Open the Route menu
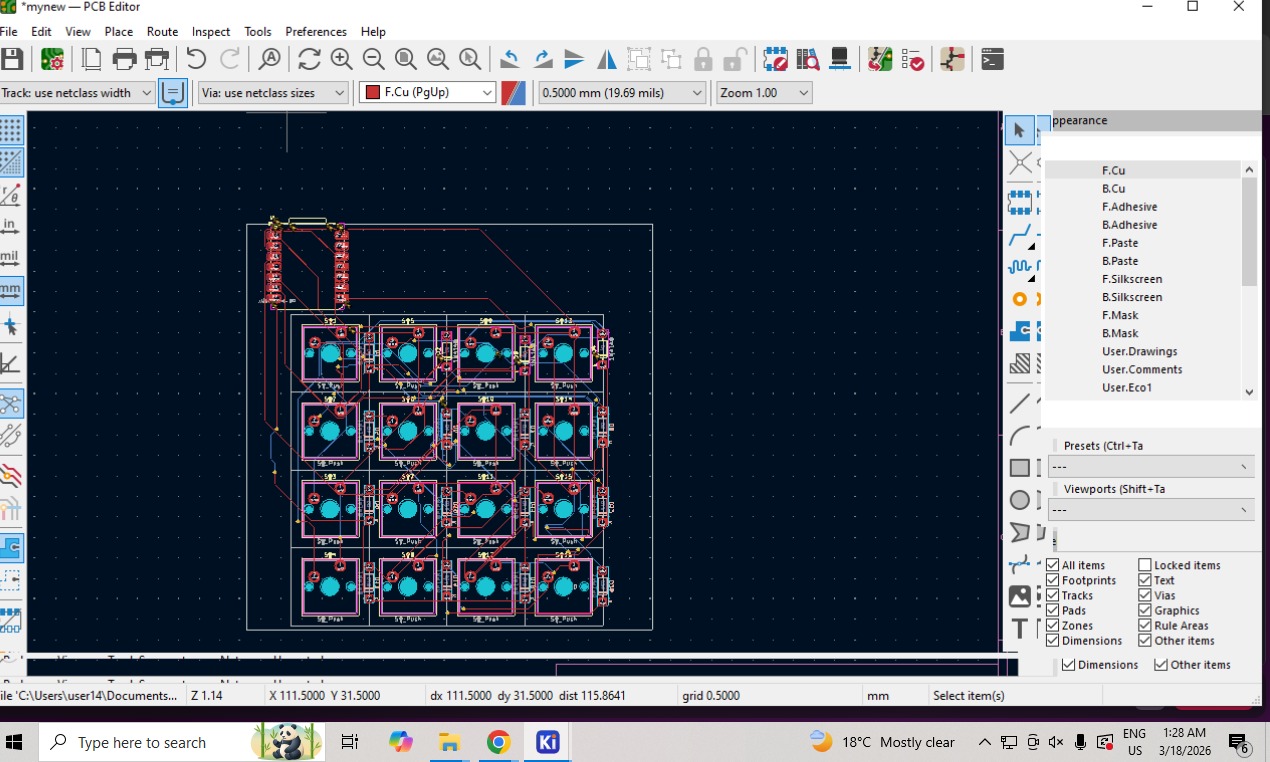The width and height of the screenshot is (1270, 762). (x=162, y=32)
